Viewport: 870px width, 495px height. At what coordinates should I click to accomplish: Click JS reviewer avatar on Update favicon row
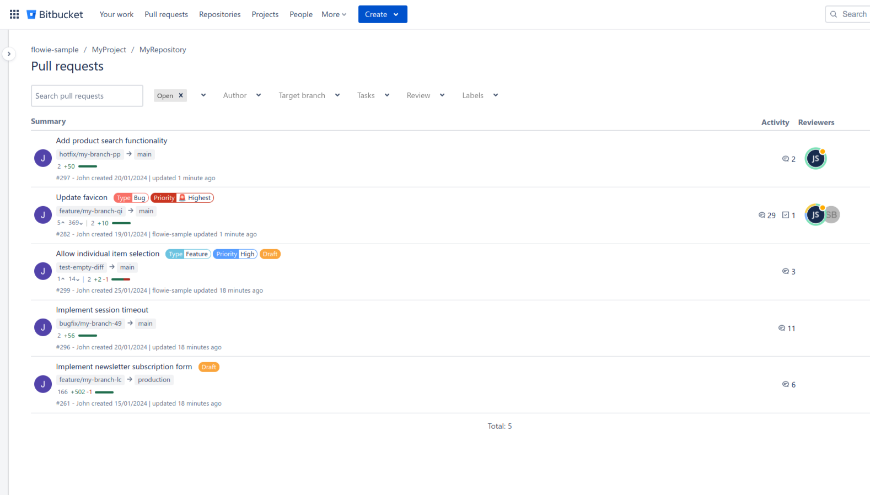(x=815, y=215)
